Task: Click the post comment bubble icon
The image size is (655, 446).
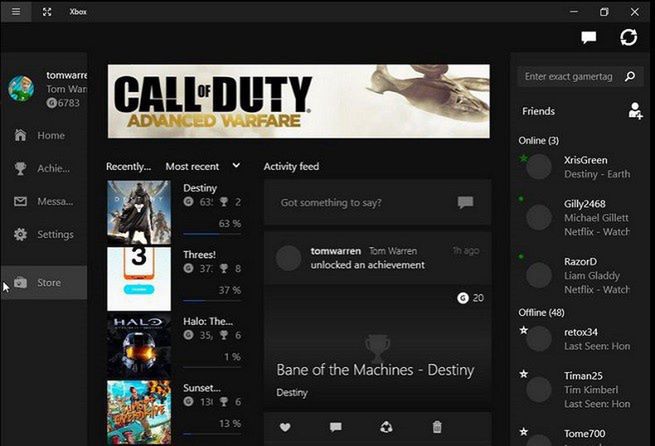Action: 465,203
